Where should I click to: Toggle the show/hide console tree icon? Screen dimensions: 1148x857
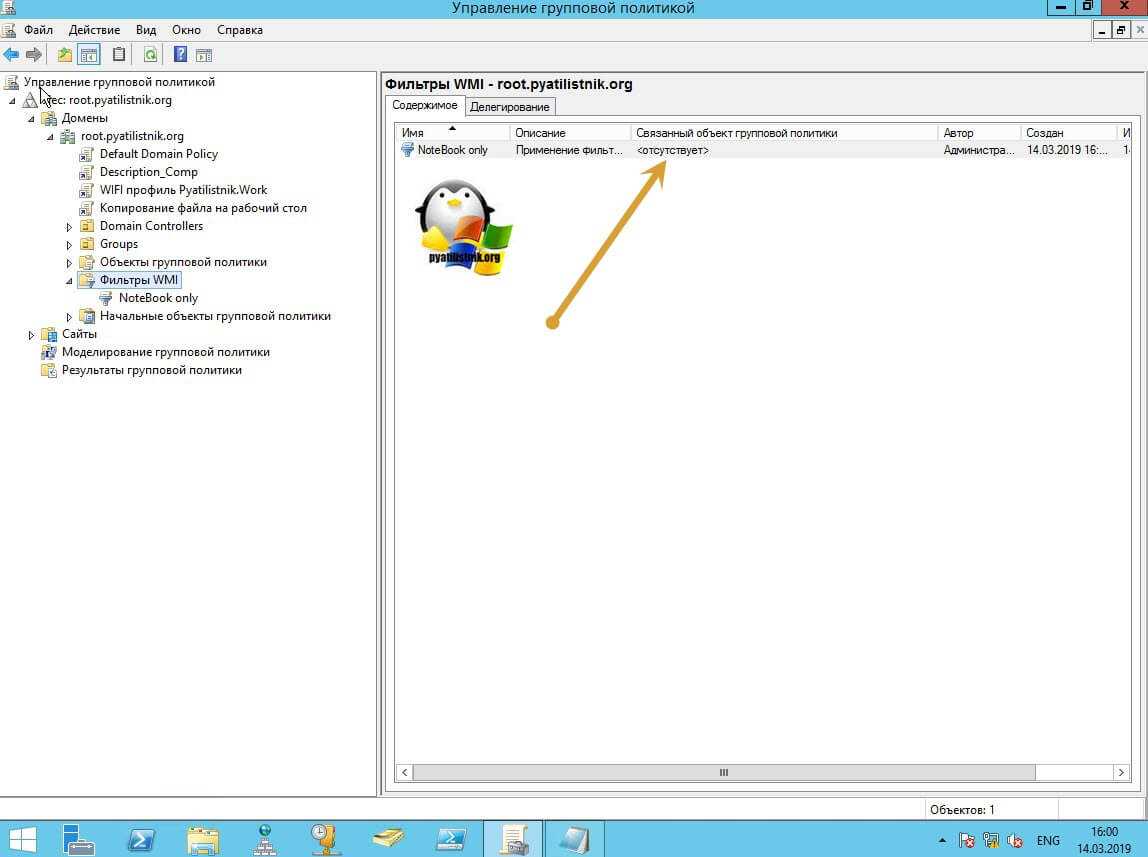(x=89, y=54)
